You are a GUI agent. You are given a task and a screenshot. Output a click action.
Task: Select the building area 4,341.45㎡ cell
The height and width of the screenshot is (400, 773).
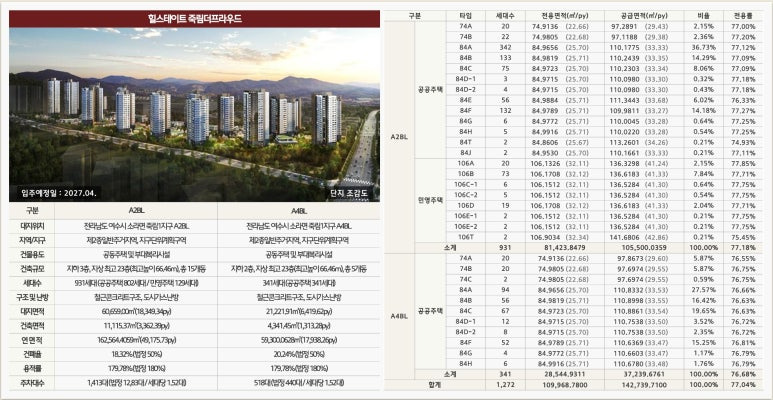[x=299, y=326]
